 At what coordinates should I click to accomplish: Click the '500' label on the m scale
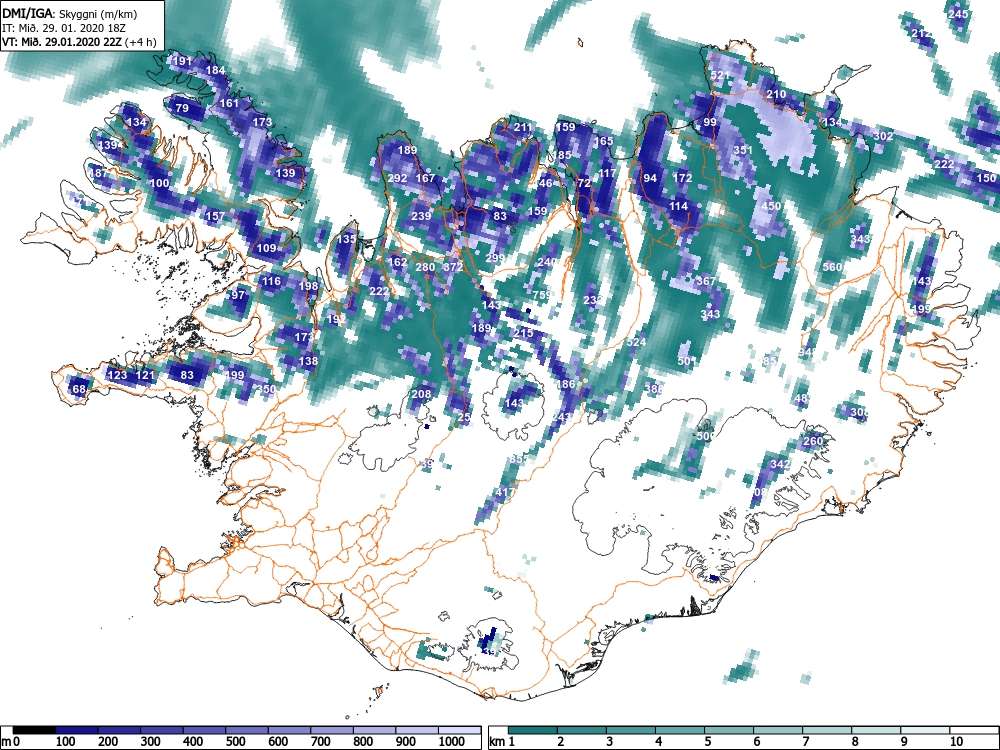tap(235, 742)
